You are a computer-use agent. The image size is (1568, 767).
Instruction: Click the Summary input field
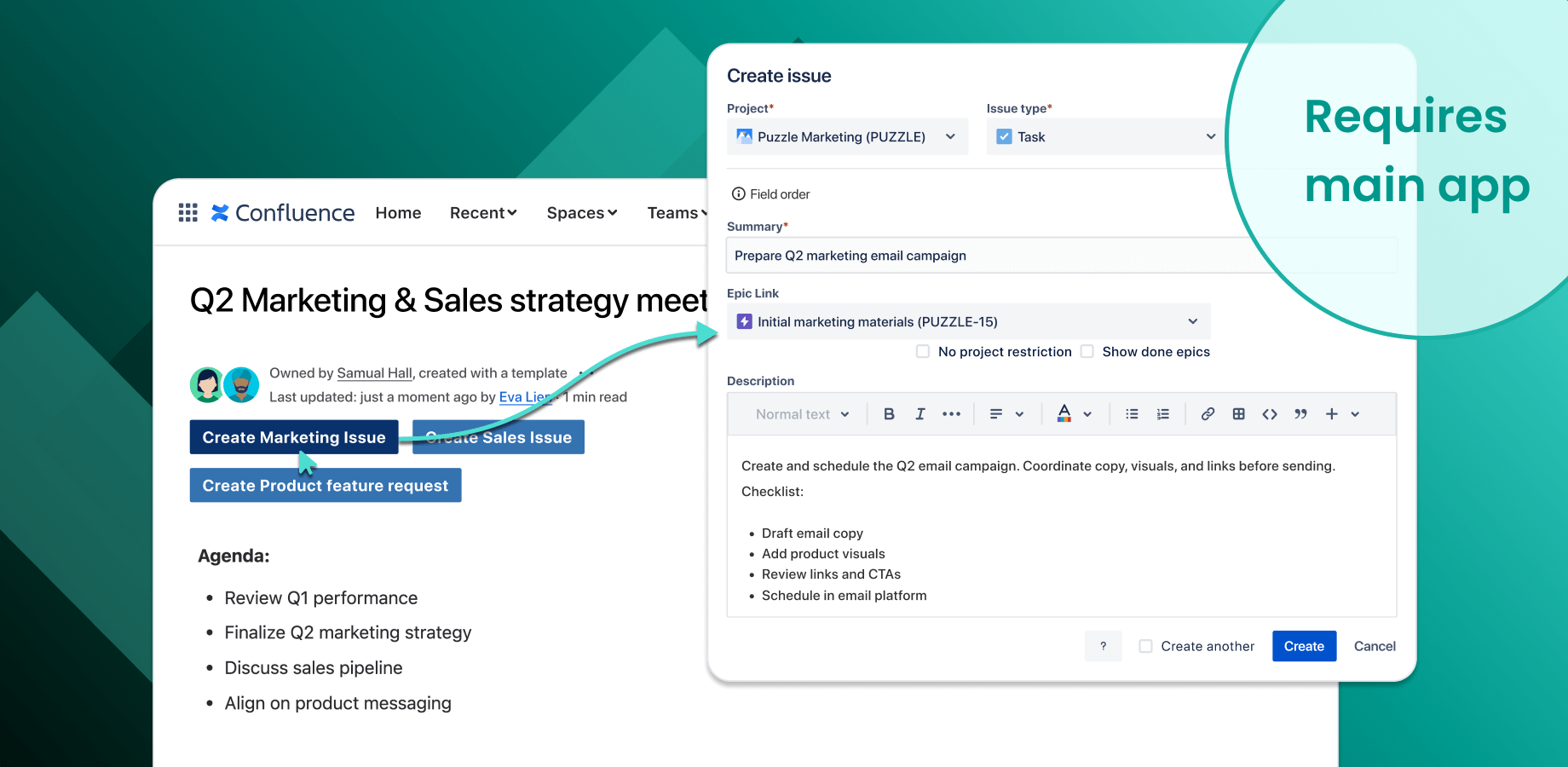pos(1062,256)
